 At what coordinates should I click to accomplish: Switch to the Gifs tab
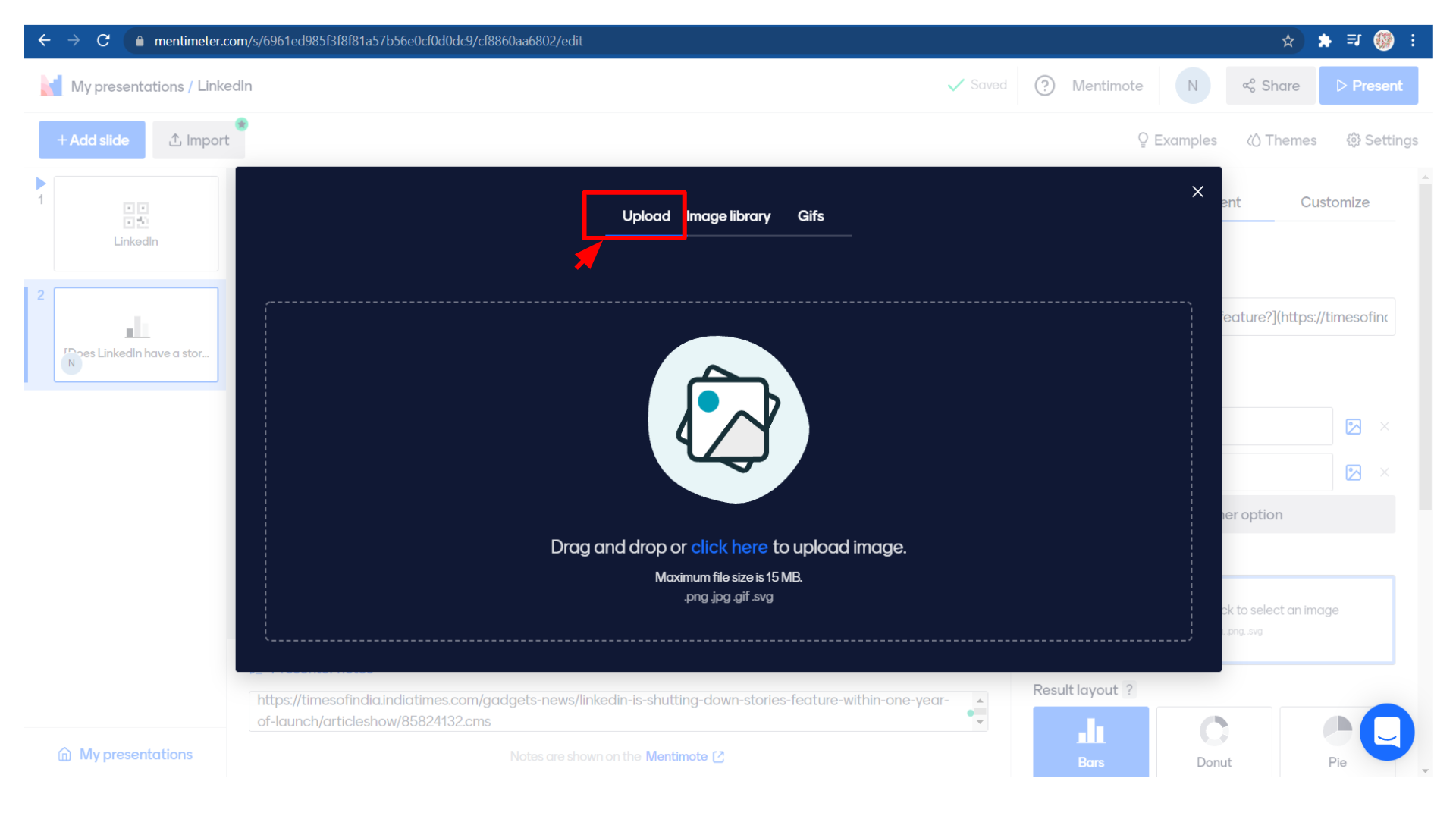[x=810, y=216]
